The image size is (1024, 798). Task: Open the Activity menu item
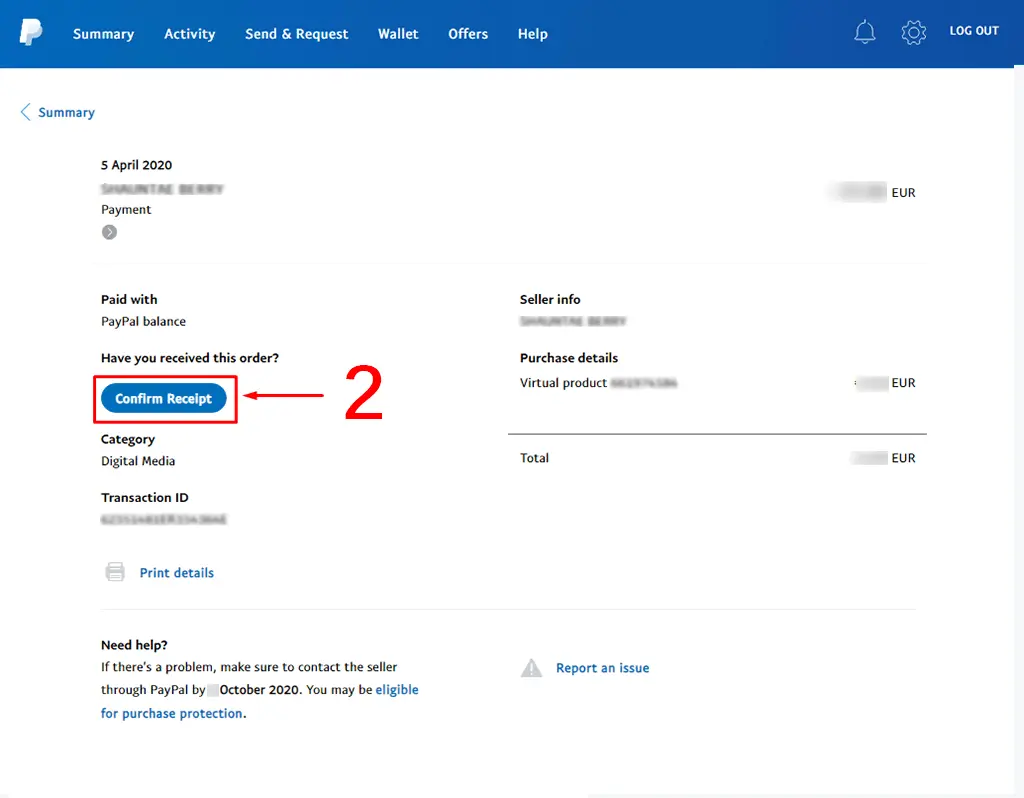click(189, 34)
